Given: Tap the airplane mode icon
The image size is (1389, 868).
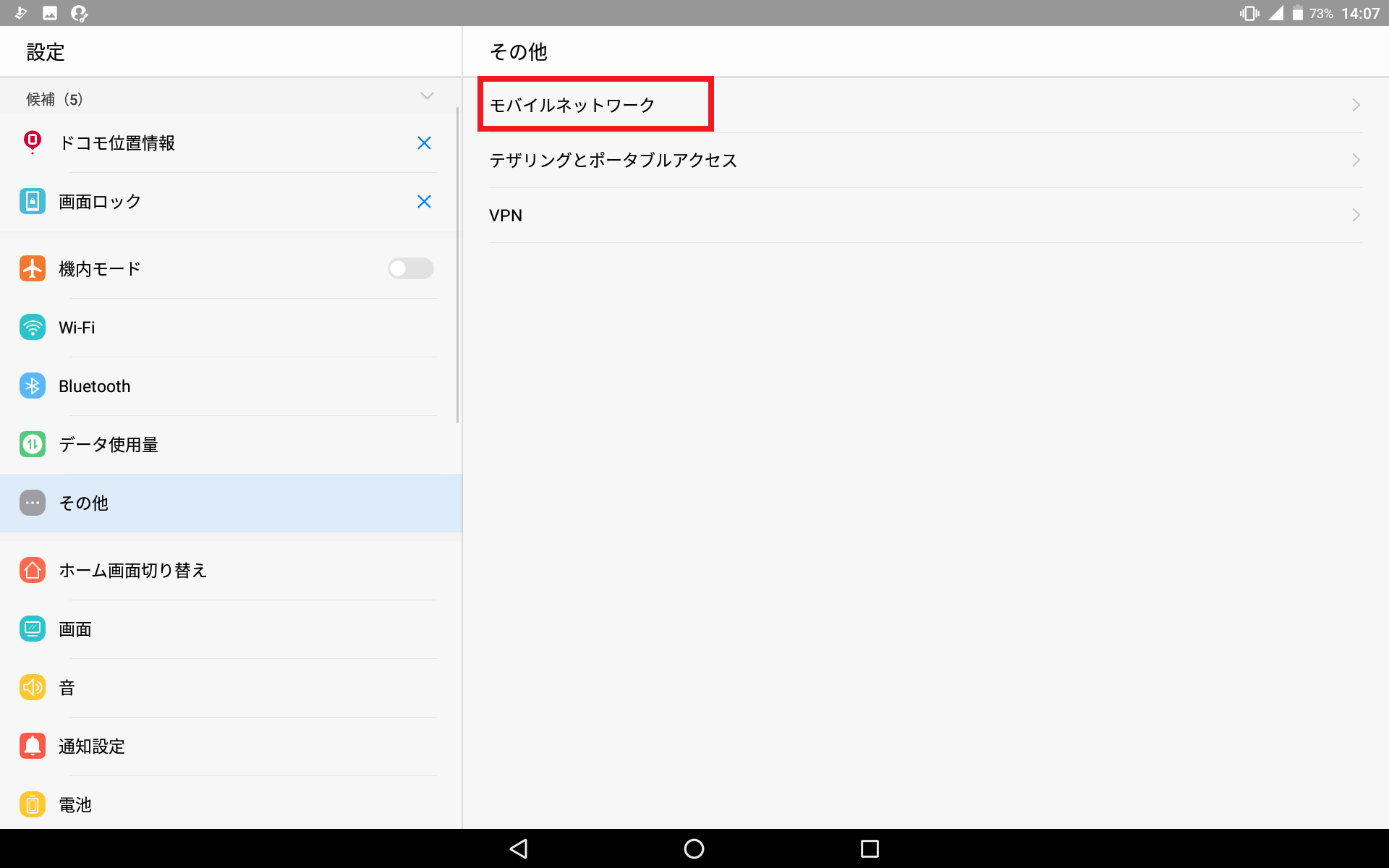Looking at the screenshot, I should [x=33, y=268].
